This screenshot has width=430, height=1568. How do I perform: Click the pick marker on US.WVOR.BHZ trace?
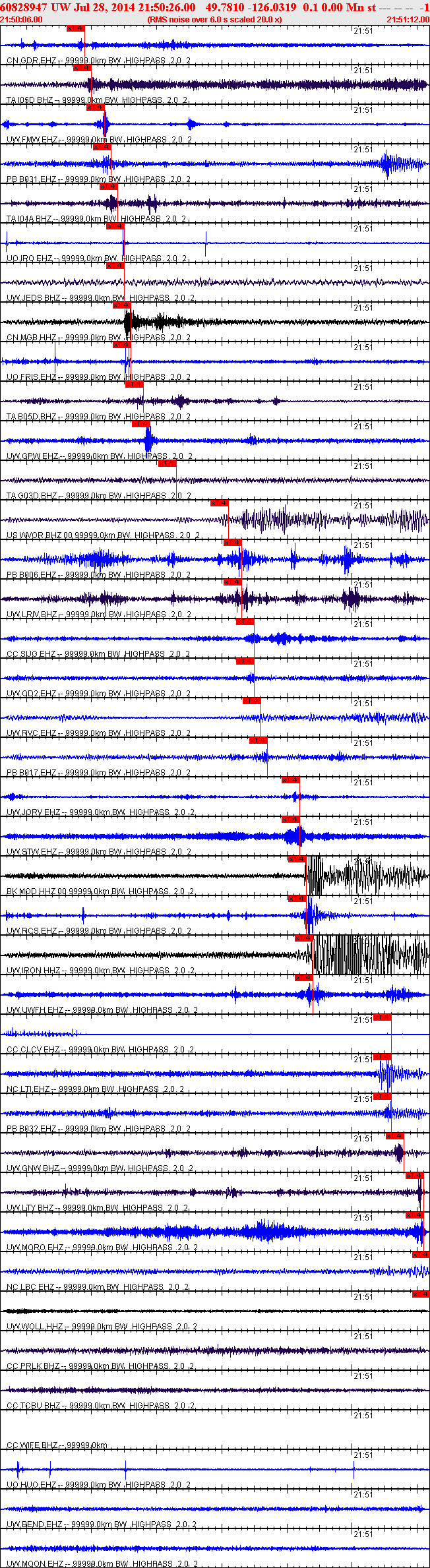(x=220, y=503)
